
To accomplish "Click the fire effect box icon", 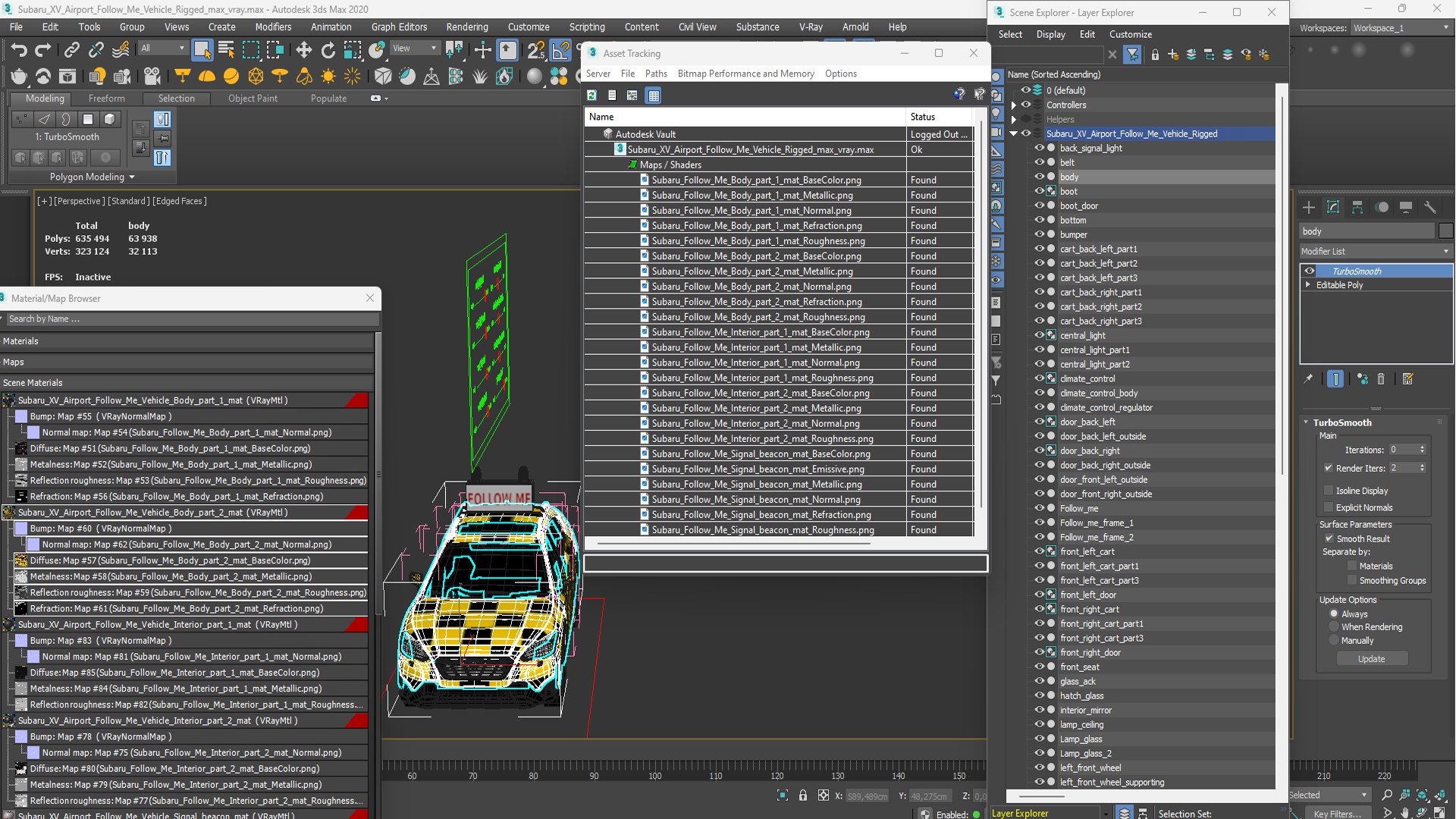I will tap(504, 76).
